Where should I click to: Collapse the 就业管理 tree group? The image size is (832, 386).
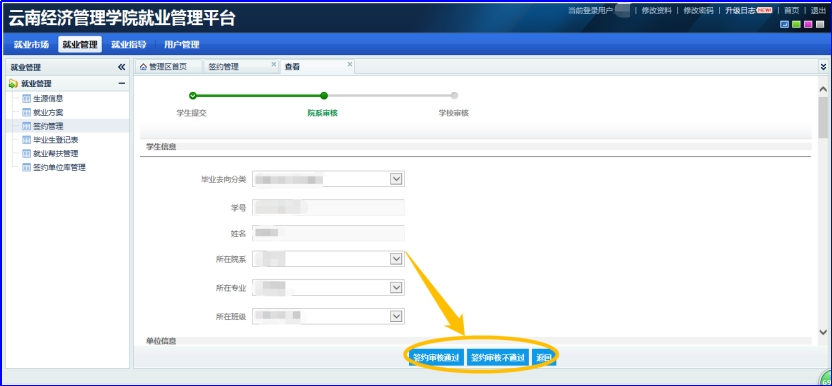click(122, 84)
